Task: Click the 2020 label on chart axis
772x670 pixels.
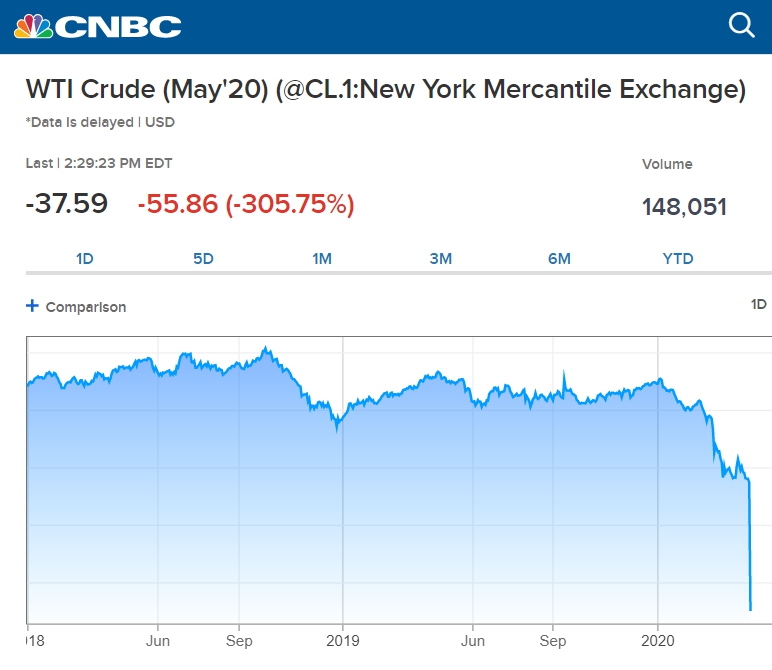Action: tap(659, 639)
